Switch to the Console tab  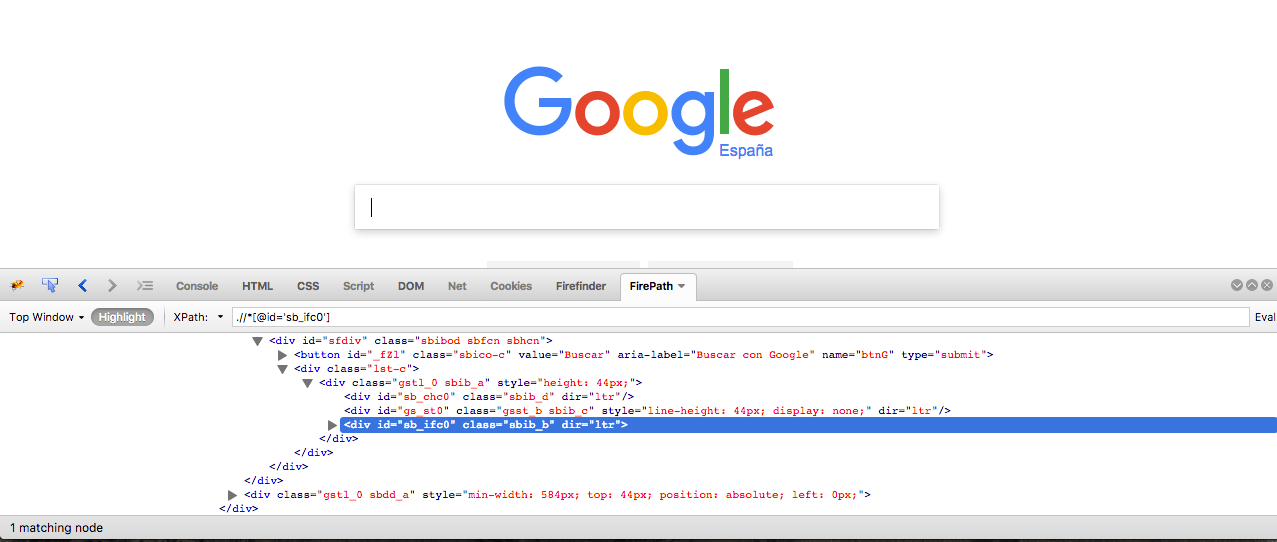point(197,286)
